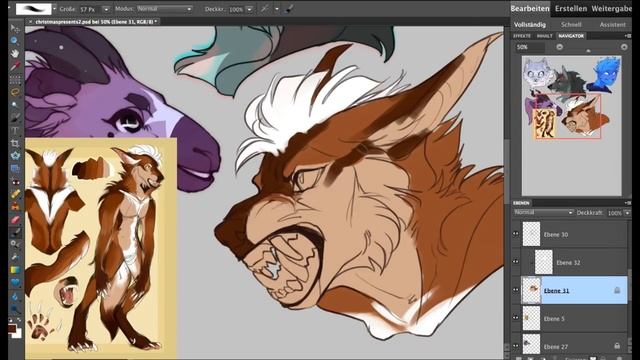This screenshot has height=360, width=640.
Task: Click the Airbrush icon in options bar
Action: click(x=264, y=9)
